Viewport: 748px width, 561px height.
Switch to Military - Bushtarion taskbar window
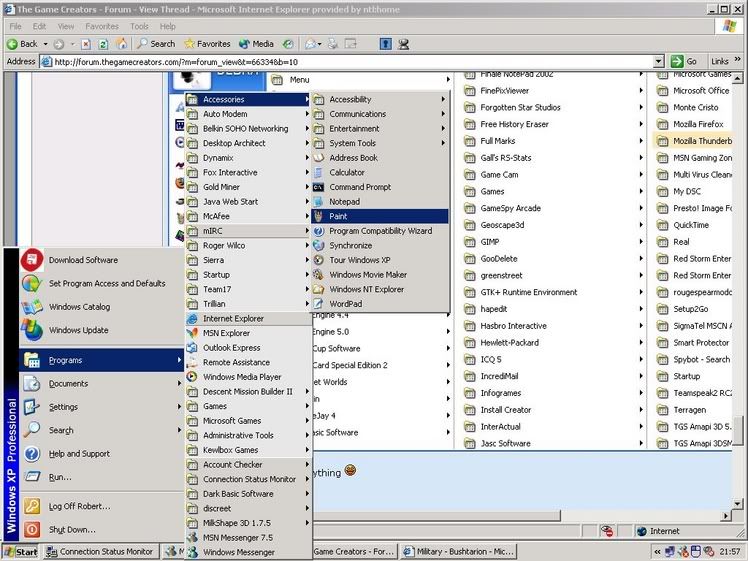click(459, 551)
